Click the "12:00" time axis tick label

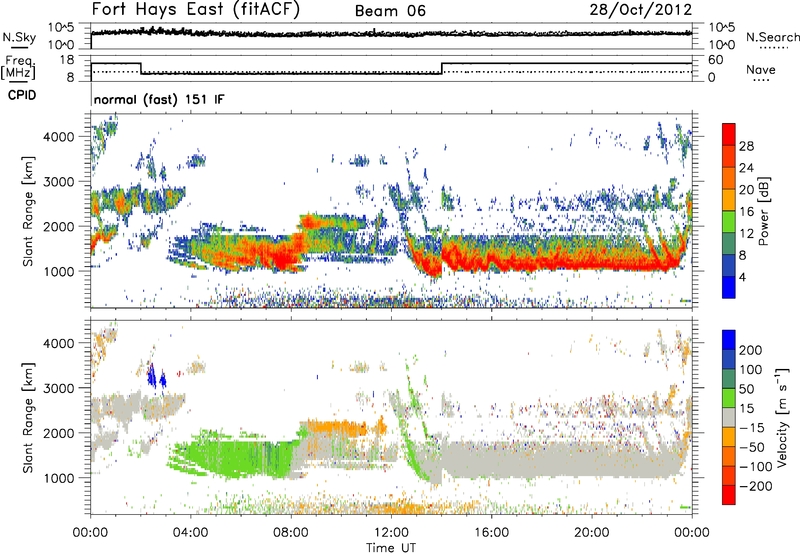(391, 533)
